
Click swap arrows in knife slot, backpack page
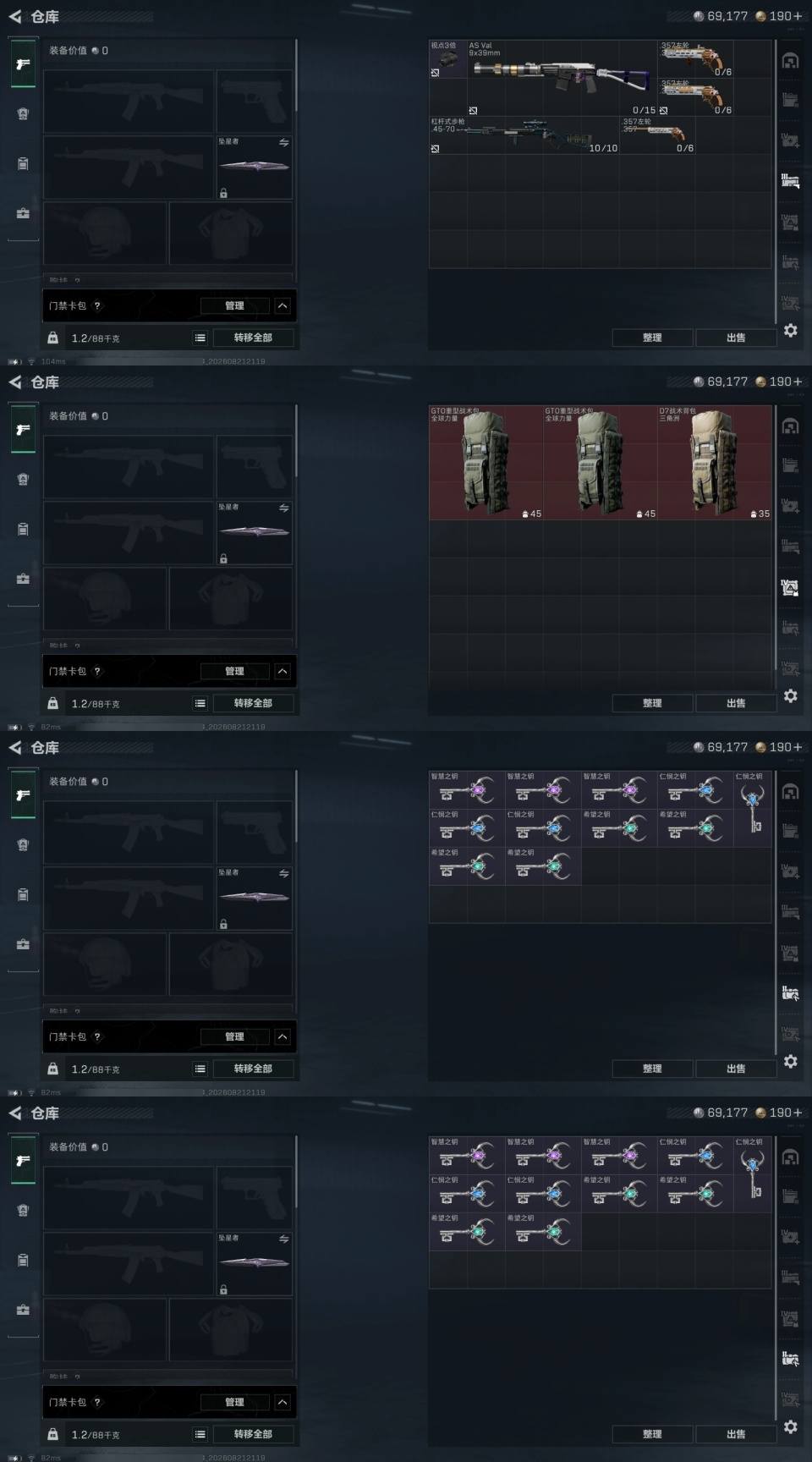[284, 508]
